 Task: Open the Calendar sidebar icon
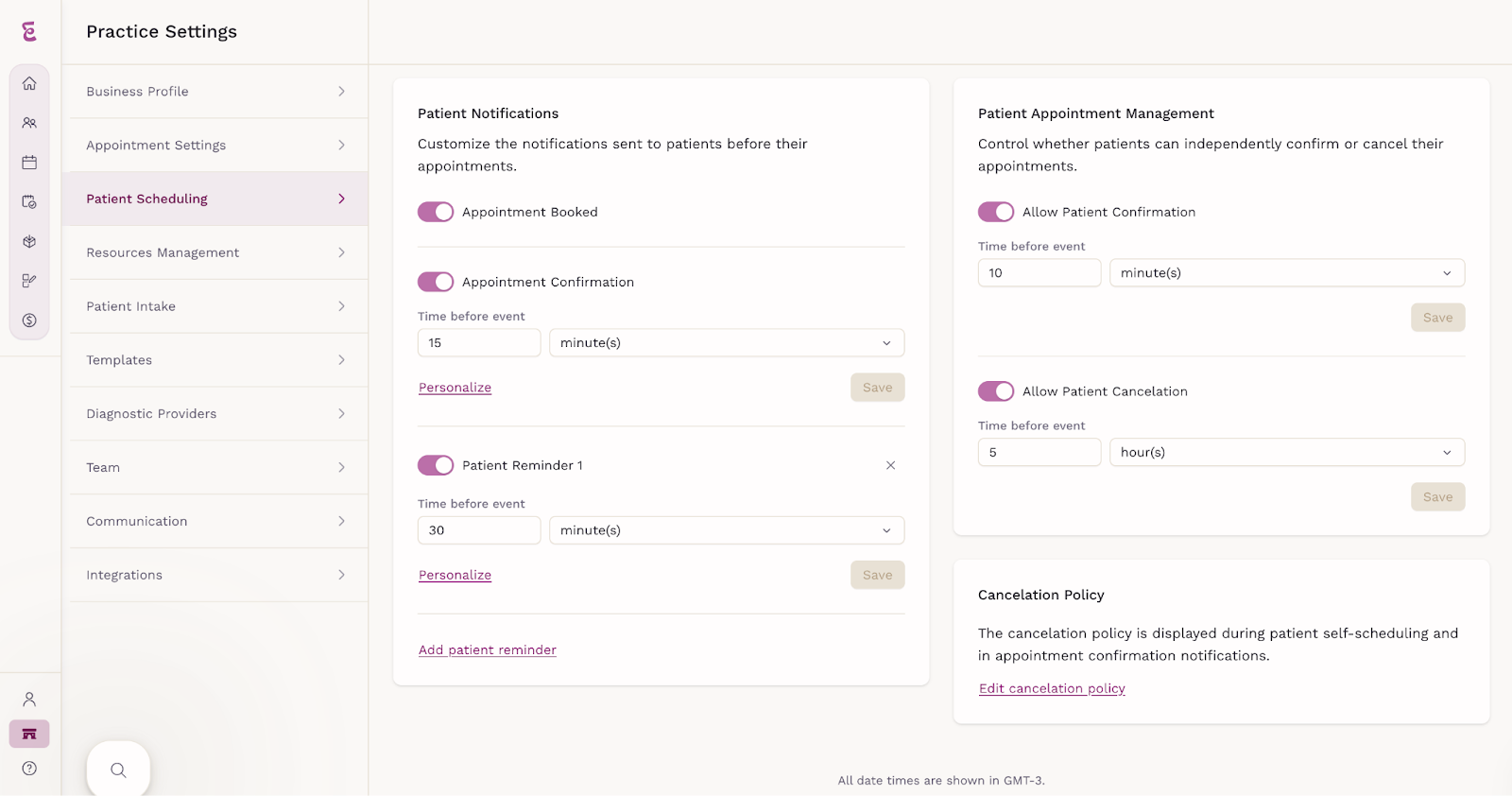click(29, 163)
